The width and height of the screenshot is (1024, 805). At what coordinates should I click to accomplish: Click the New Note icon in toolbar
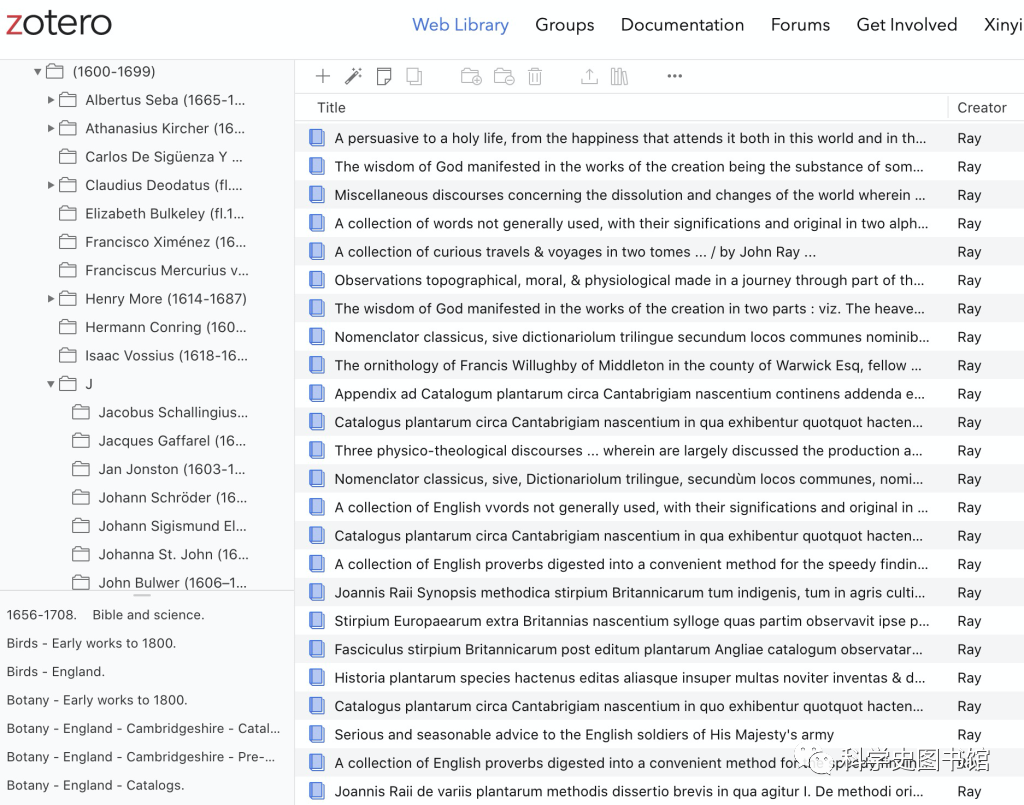[x=384, y=76]
